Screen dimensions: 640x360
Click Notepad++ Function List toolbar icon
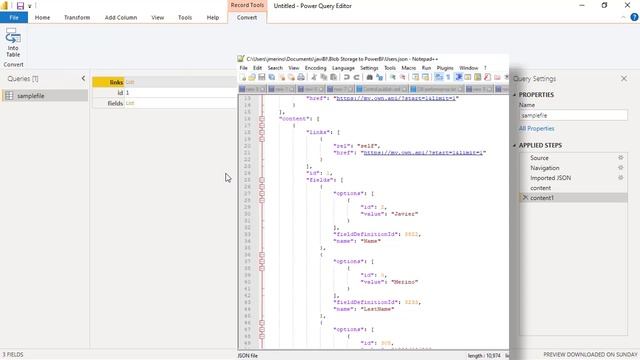(487, 77)
